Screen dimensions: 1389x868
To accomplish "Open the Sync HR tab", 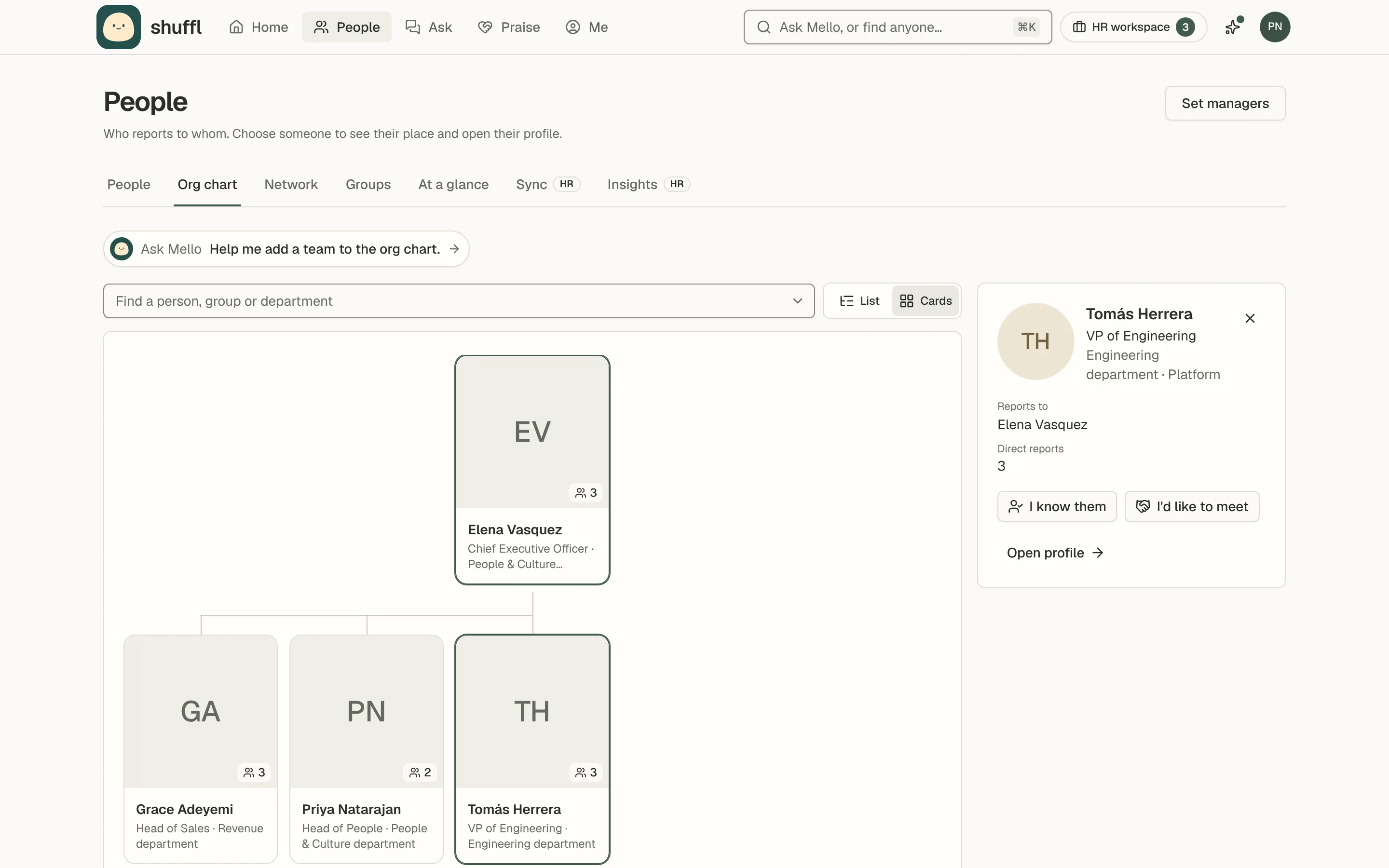I will click(x=547, y=184).
